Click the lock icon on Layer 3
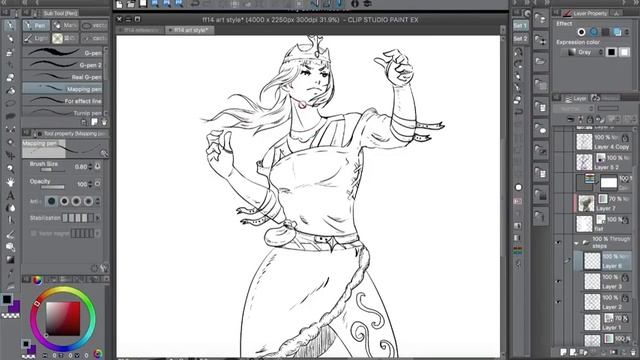This screenshot has width=640, height=360. pos(625,278)
